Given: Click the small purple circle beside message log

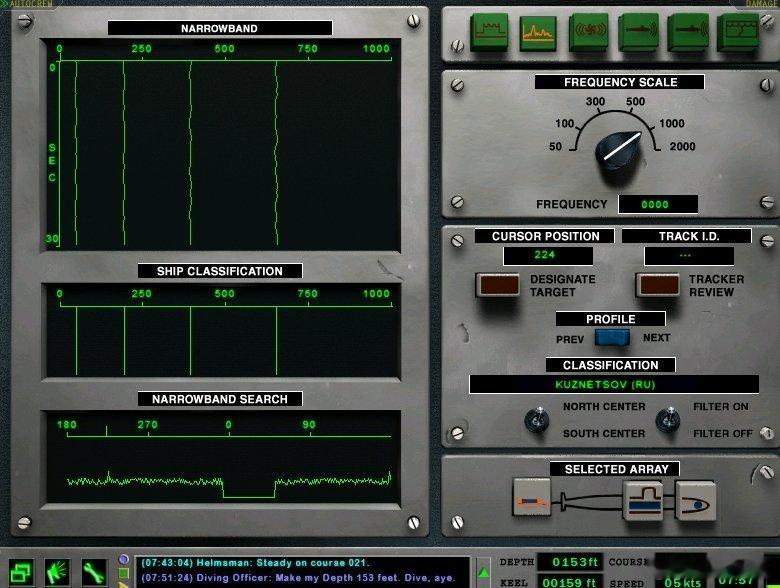Looking at the screenshot, I should tap(124, 560).
